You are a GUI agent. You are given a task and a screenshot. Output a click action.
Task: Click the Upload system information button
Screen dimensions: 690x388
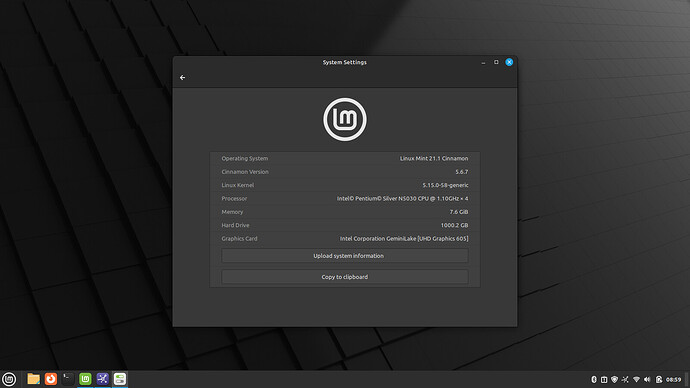tap(345, 256)
